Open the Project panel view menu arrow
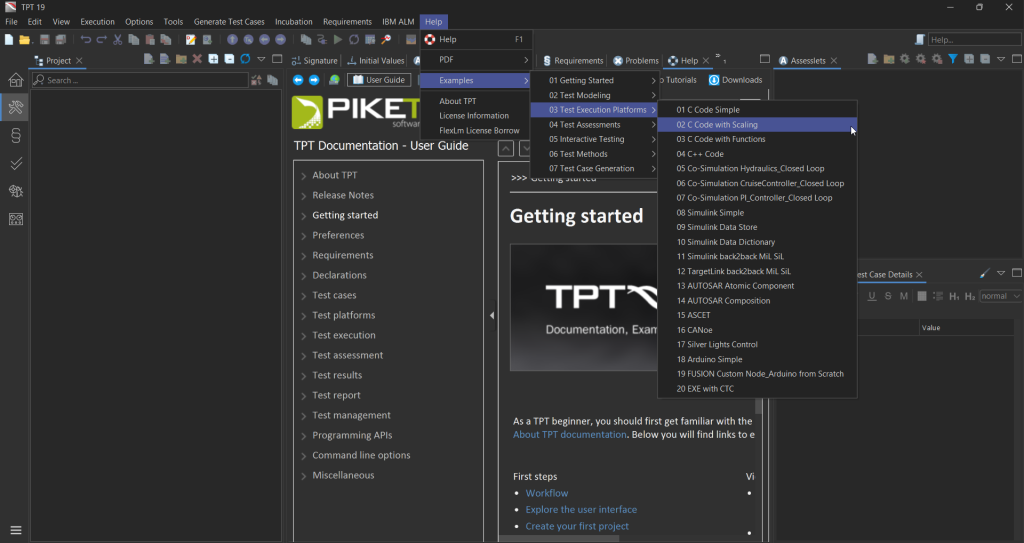Screen dimensions: 1024x543 [x=261, y=60]
